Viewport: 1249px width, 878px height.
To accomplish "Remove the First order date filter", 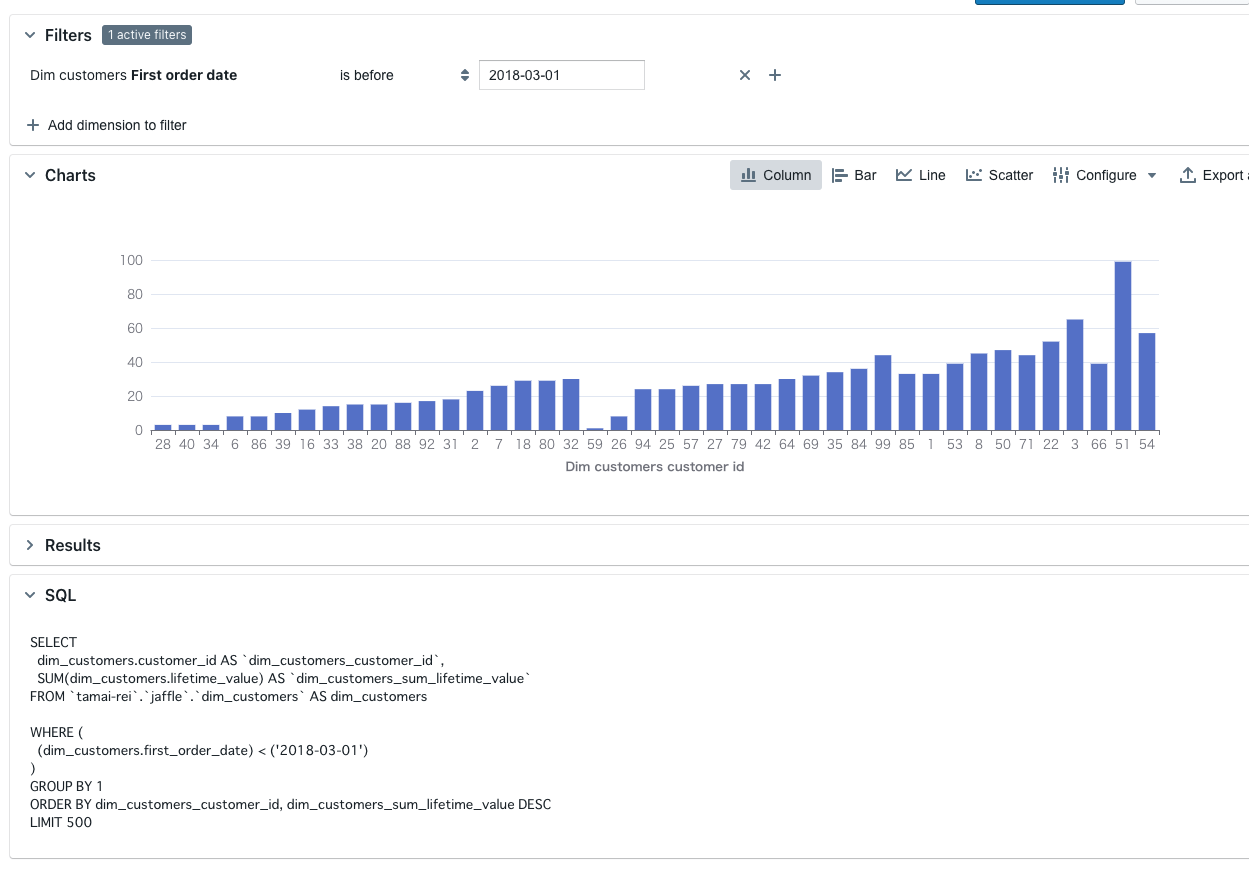I will point(744,75).
